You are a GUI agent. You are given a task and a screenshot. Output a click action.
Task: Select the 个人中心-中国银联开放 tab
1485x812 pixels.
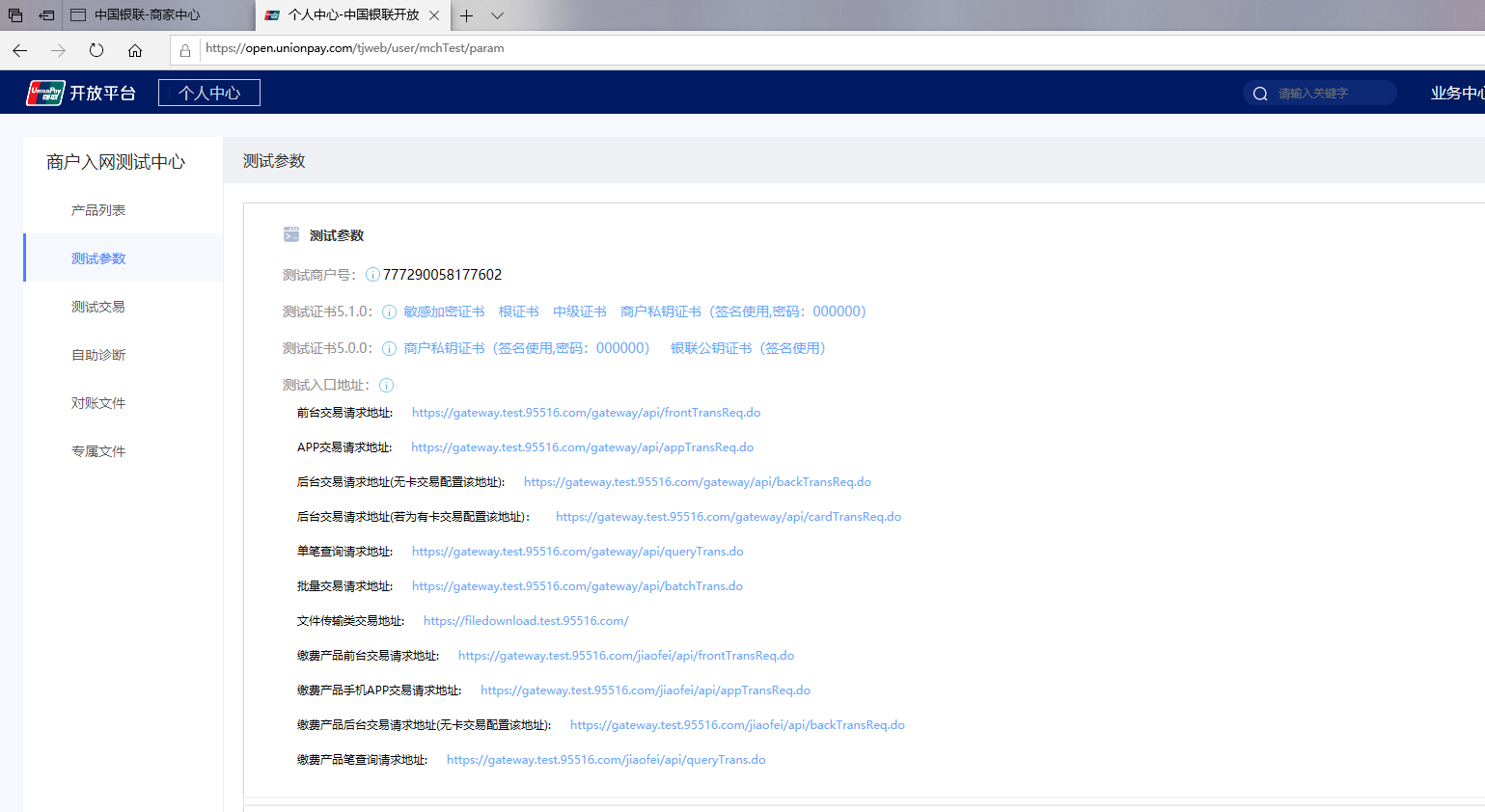pyautogui.click(x=353, y=15)
